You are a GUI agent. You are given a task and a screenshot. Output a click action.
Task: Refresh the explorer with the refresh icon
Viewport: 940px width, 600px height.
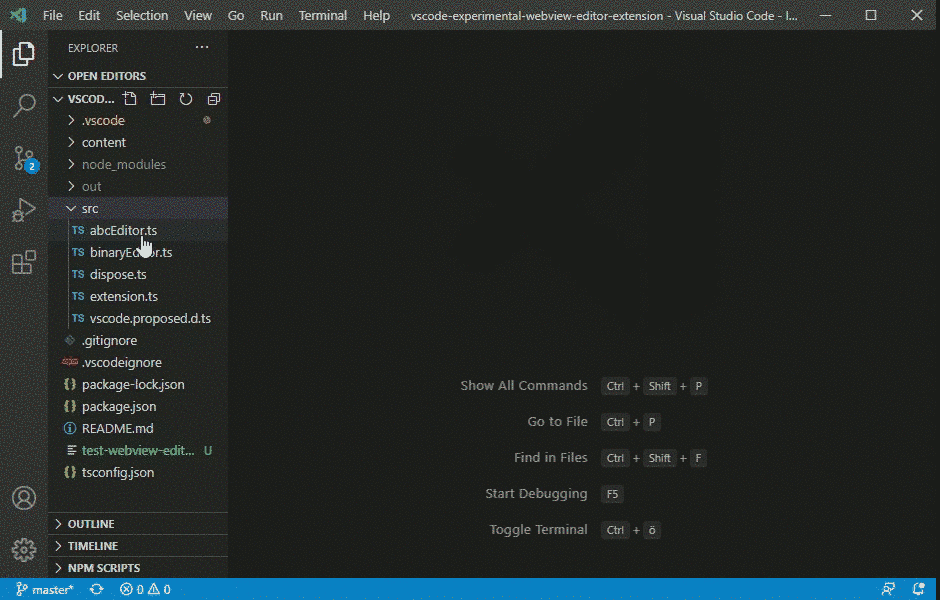click(x=186, y=99)
